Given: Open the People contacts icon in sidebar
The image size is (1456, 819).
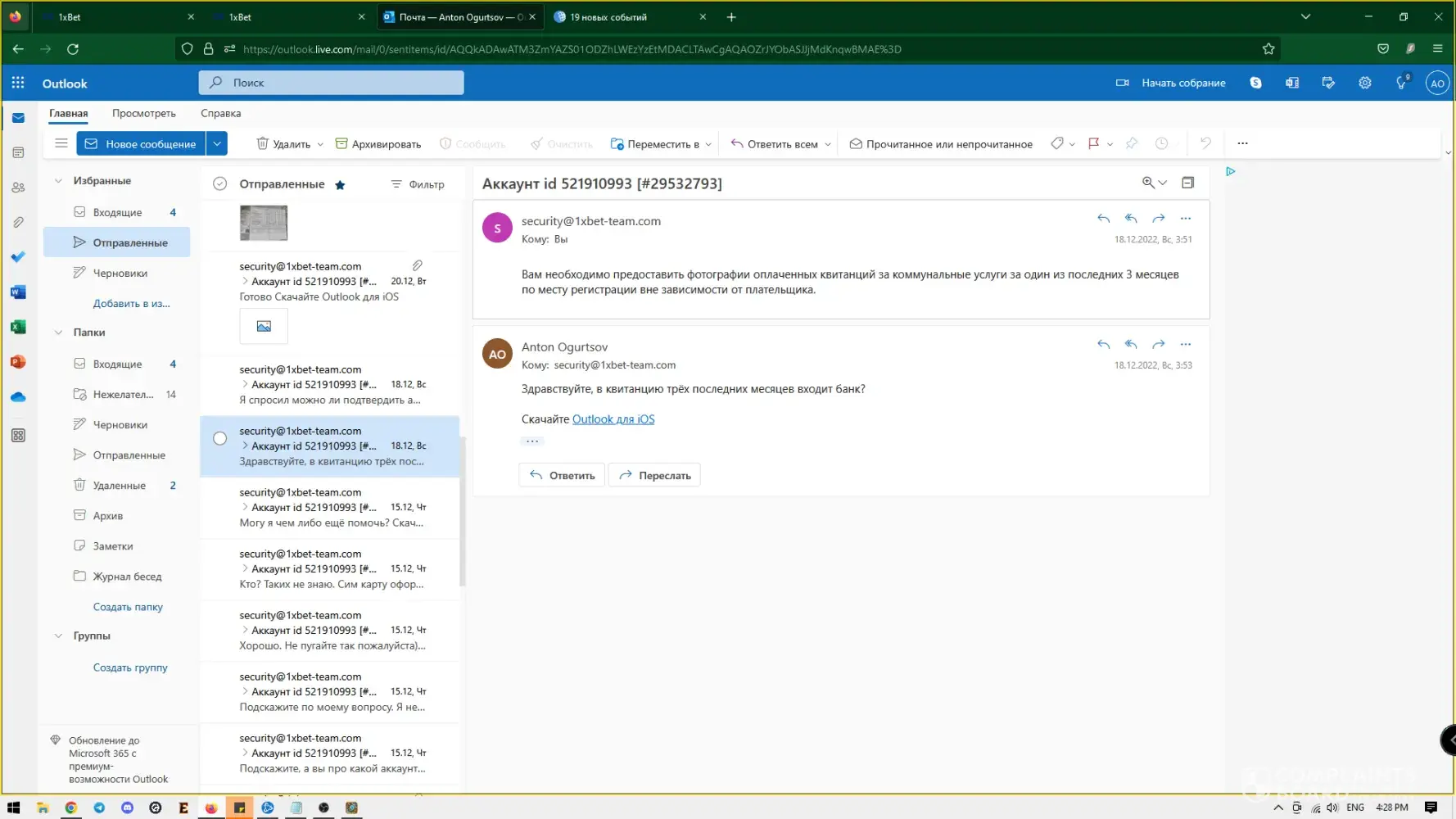Looking at the screenshot, I should coord(18,188).
